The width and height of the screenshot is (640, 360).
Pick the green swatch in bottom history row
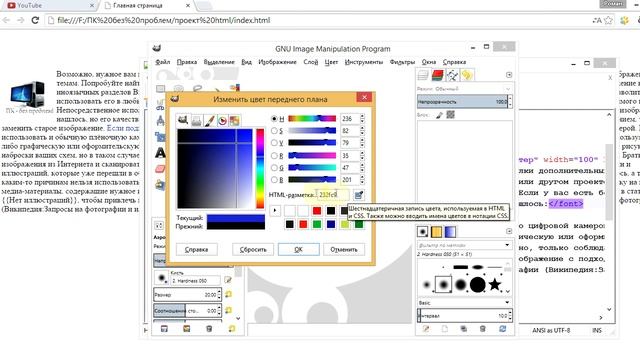(x=317, y=224)
